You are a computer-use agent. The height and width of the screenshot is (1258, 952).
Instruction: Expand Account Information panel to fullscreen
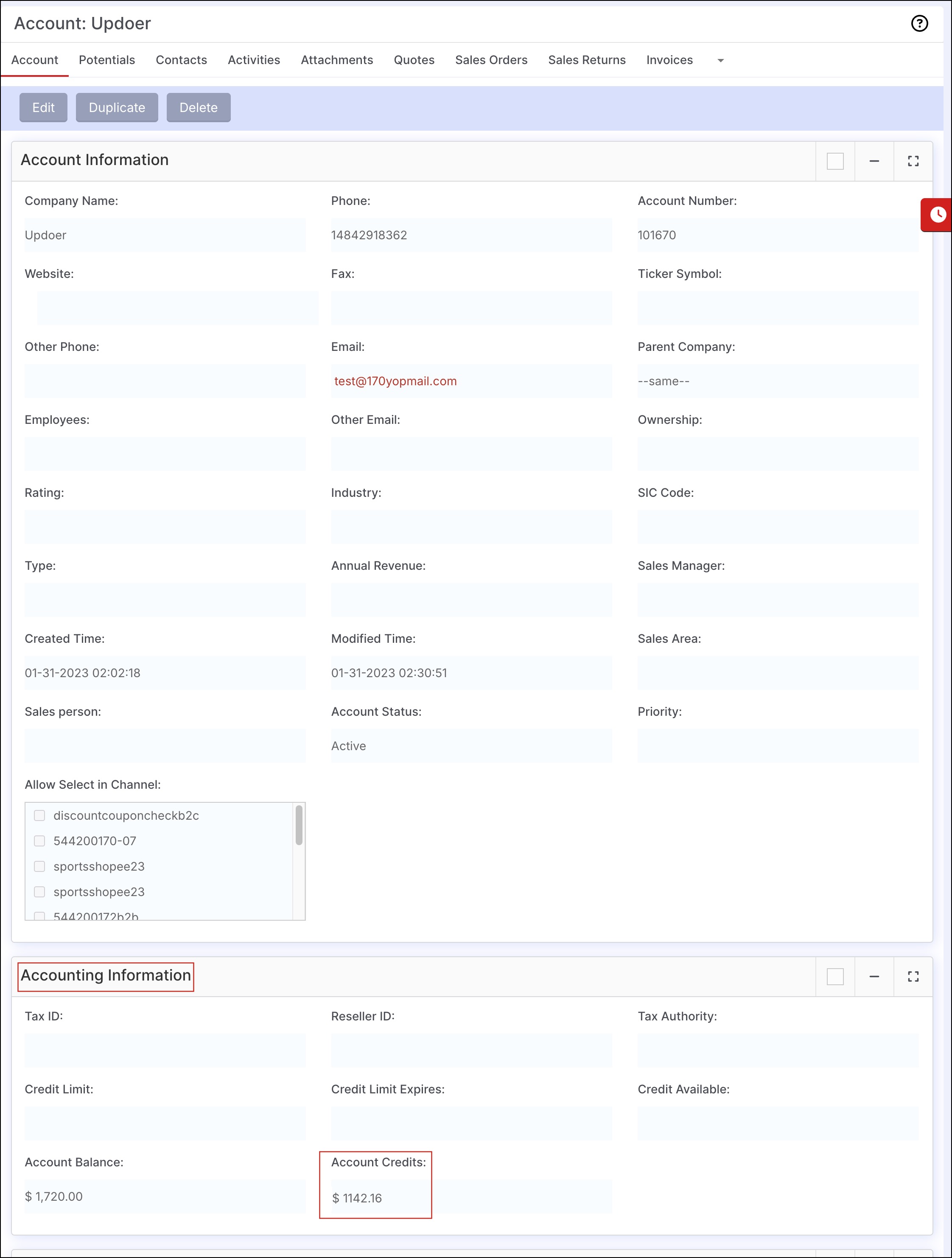coord(913,162)
